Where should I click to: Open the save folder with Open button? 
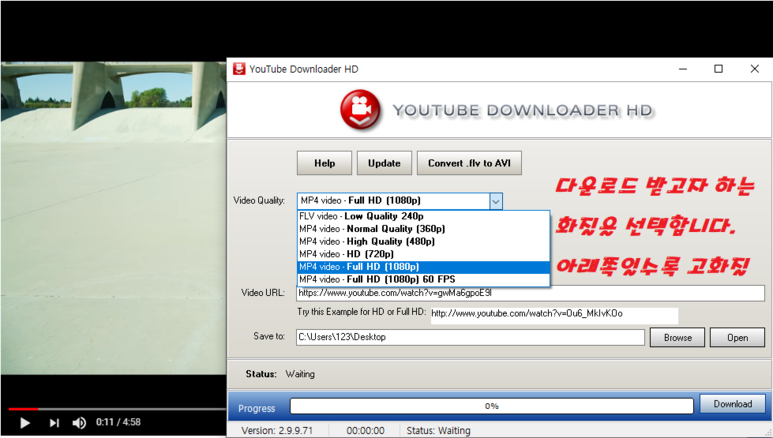738,337
